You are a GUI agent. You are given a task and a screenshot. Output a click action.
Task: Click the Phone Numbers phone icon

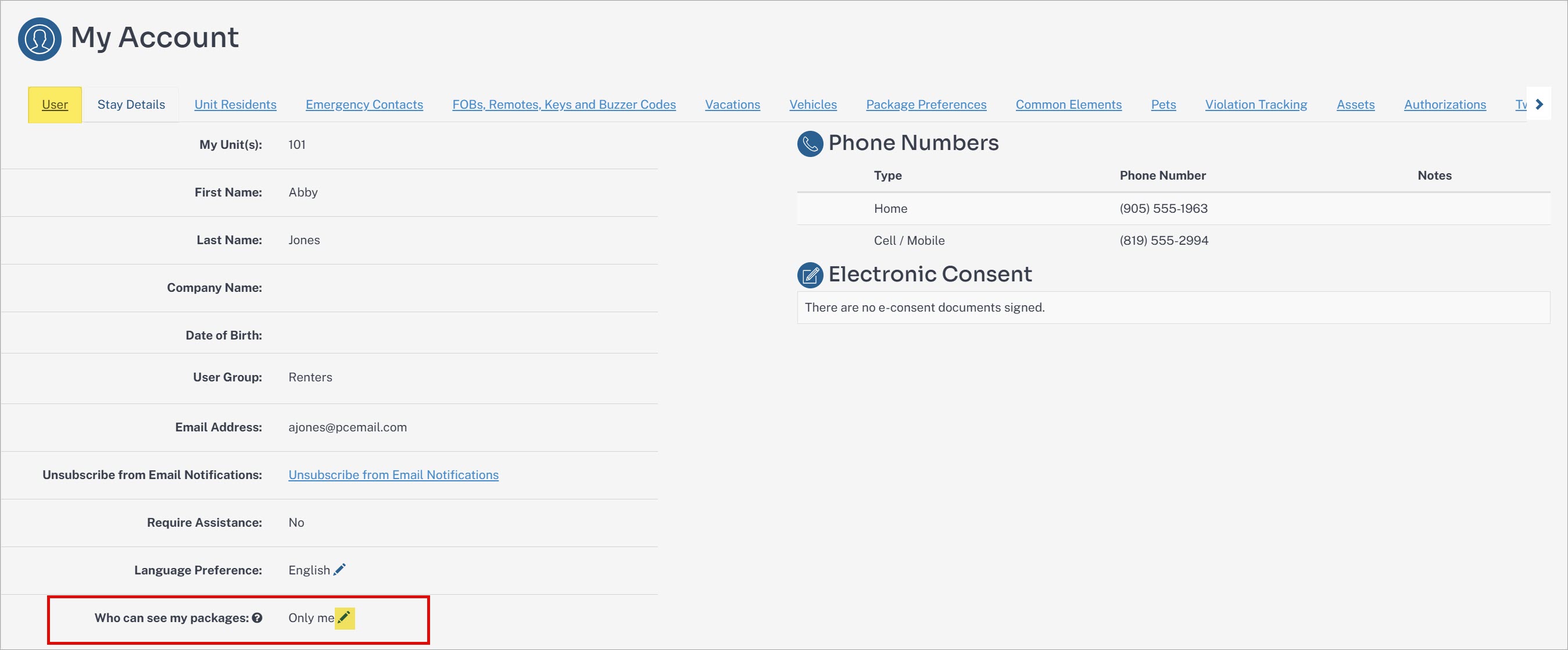(x=810, y=144)
